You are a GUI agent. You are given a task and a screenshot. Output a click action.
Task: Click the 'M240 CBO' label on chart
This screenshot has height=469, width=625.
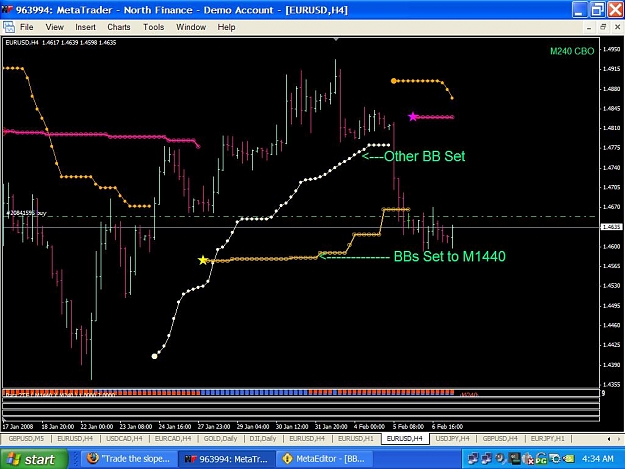572,51
